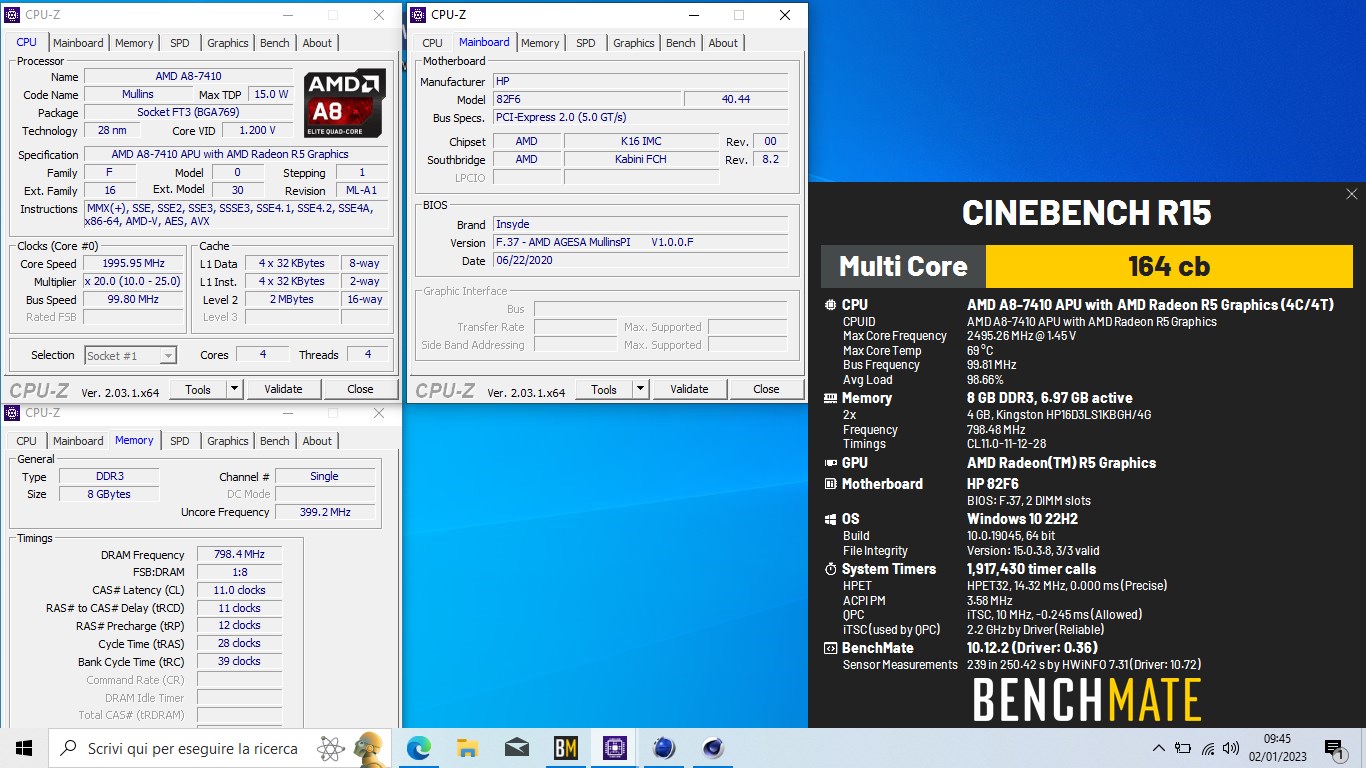Select the CPU-Z taskbar icon
The height and width of the screenshot is (768, 1366).
pyautogui.click(x=614, y=748)
